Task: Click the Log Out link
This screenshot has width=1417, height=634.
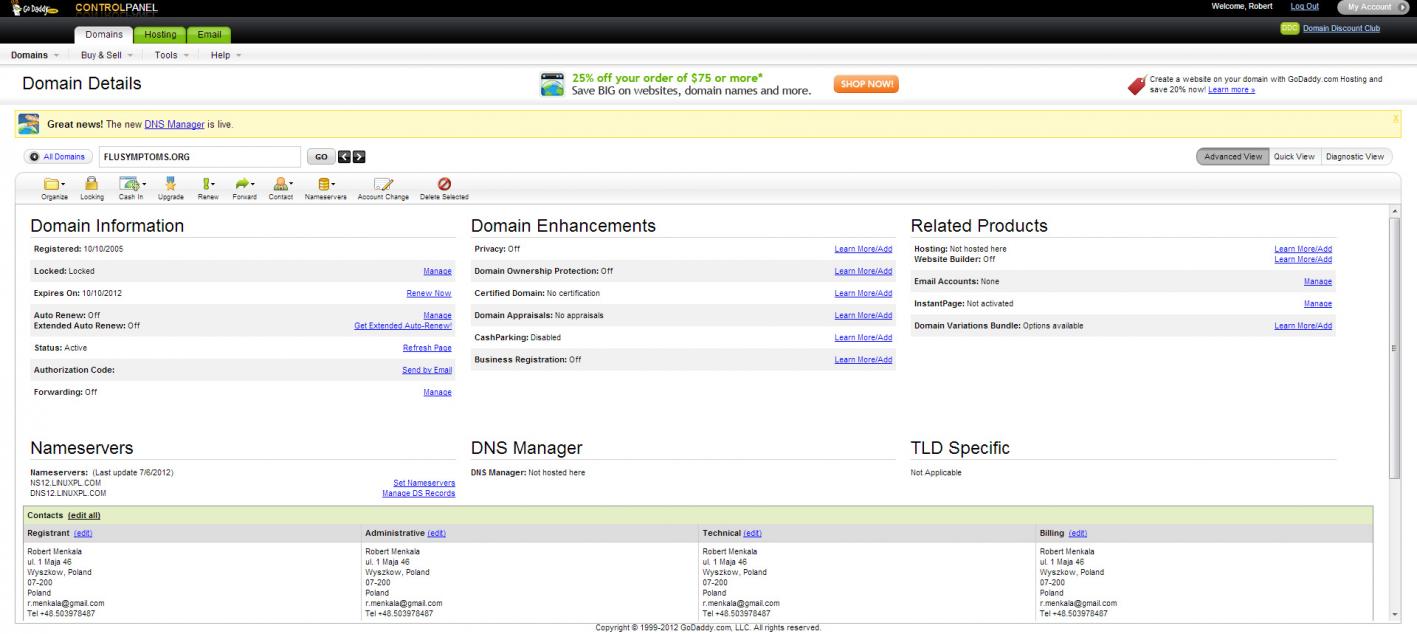Action: [1305, 7]
